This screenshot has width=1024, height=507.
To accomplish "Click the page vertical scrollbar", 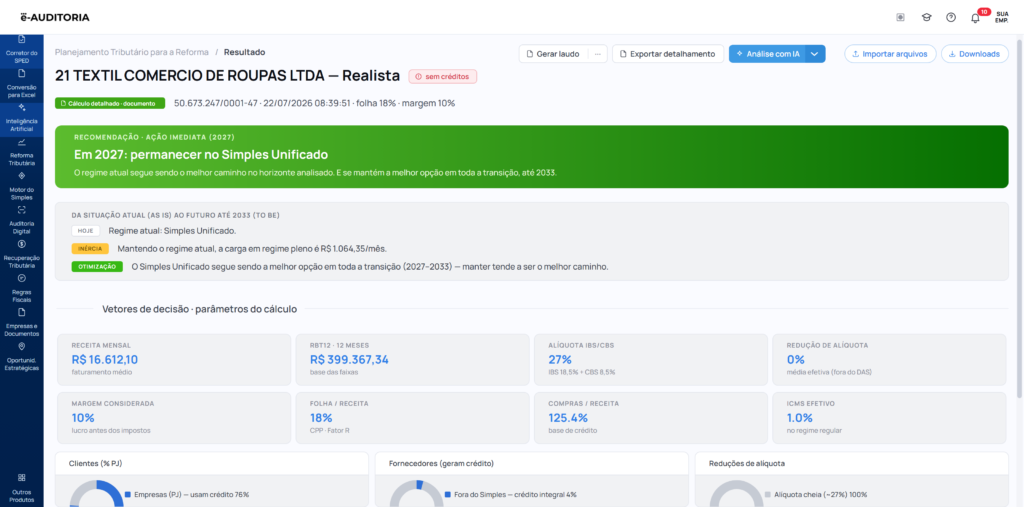I will click(x=1020, y=218).
